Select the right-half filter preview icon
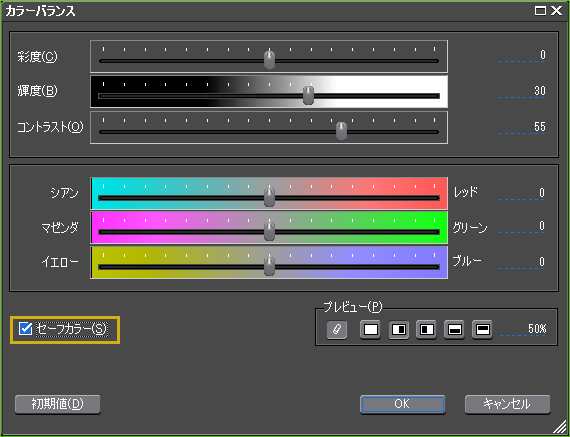 (399, 330)
